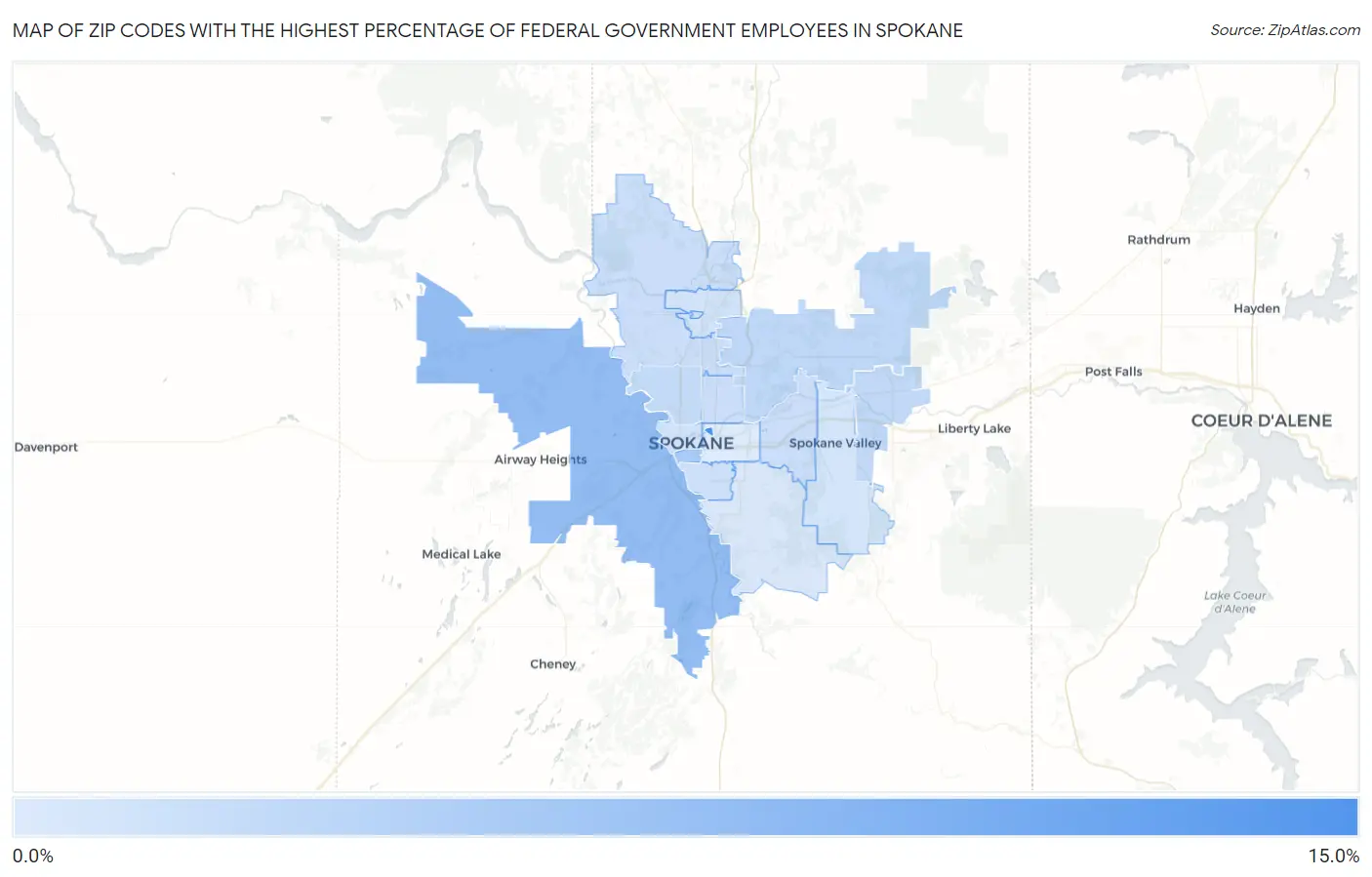Screen dimensions: 1372x877
Task: Select the Hayden label
Action: click(x=1257, y=308)
